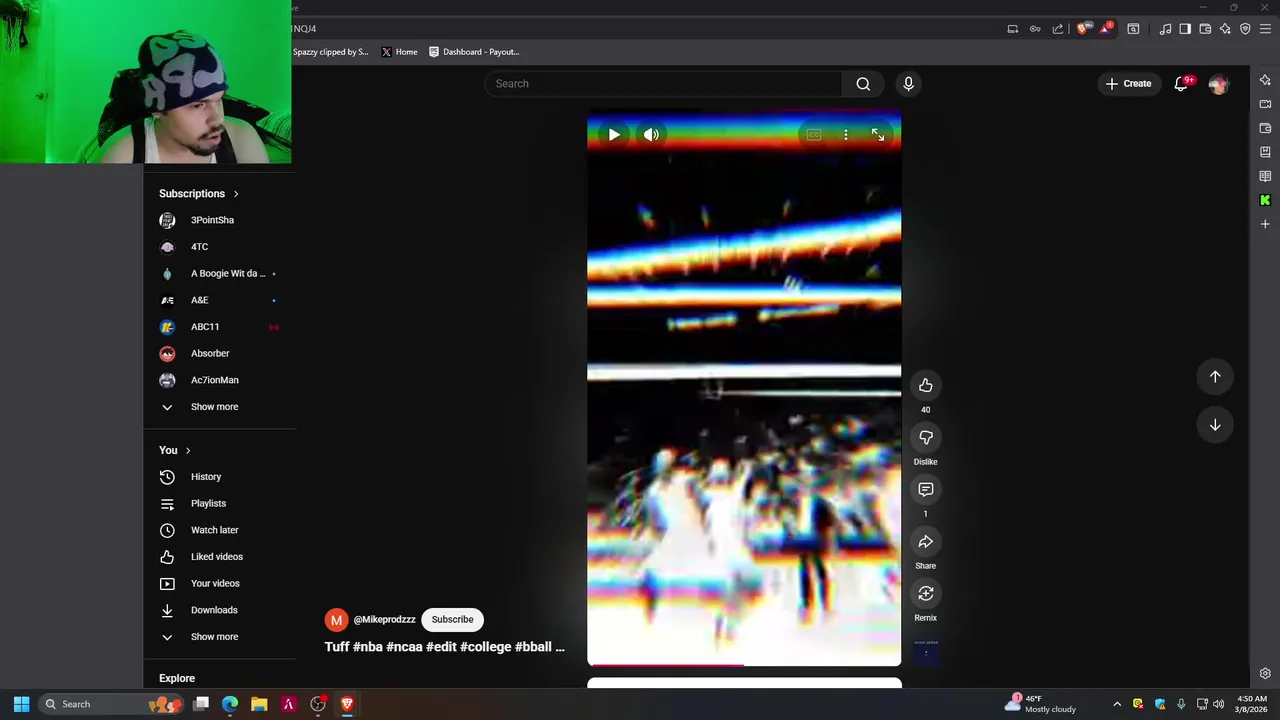This screenshot has width=1280, height=720.
Task: Open the @Mikeprodzzz channel name
Action: 384,620
